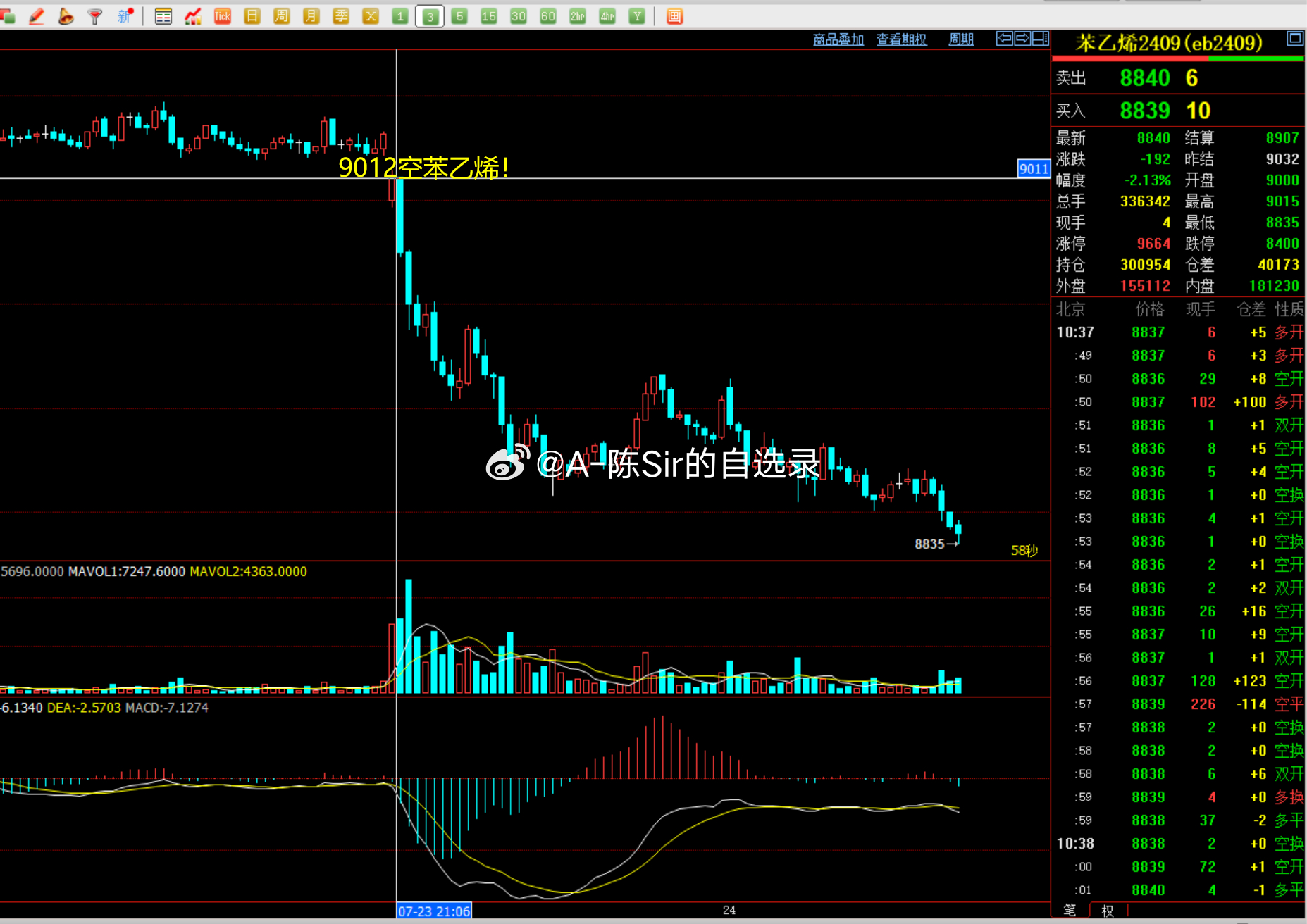The height and width of the screenshot is (924, 1307).
Task: Open the red 画 drawing panel icon
Action: 675,16
